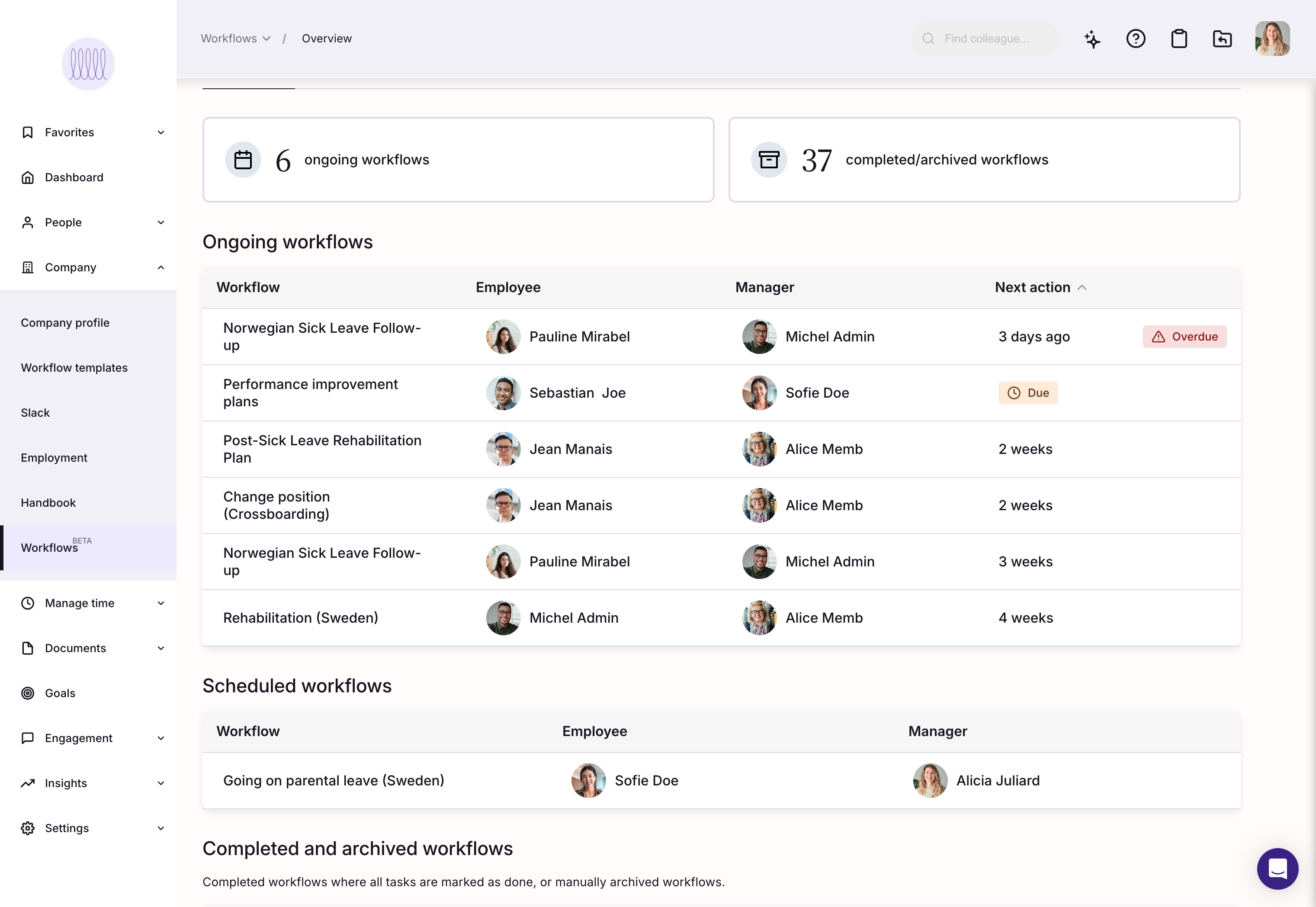Click the Manager column header in Ongoing table
Viewport: 1316px width, 907px height.
coord(764,288)
